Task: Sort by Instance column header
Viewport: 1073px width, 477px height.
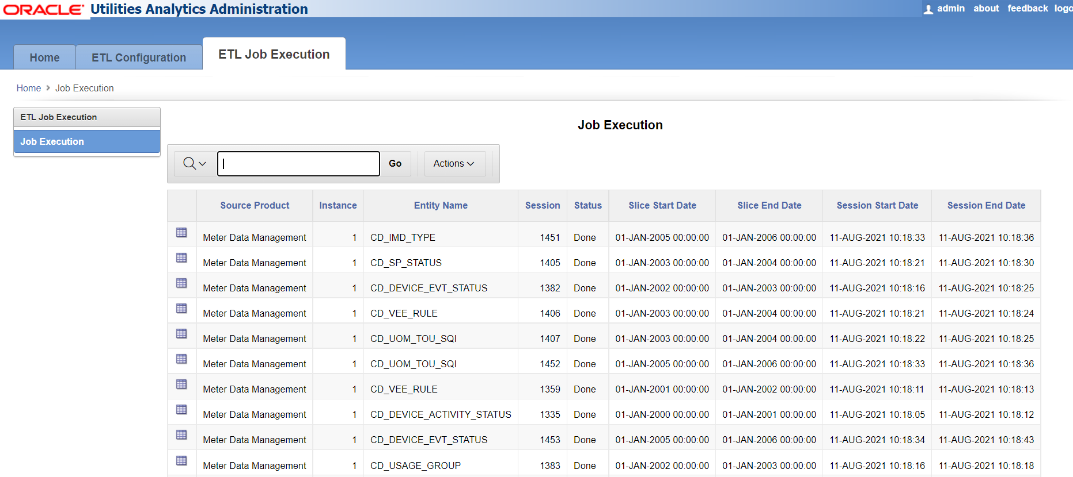Action: [338, 205]
